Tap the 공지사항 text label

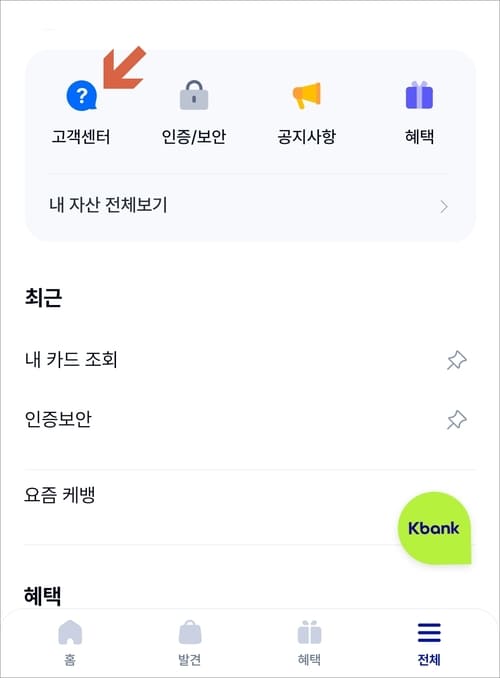pos(307,137)
